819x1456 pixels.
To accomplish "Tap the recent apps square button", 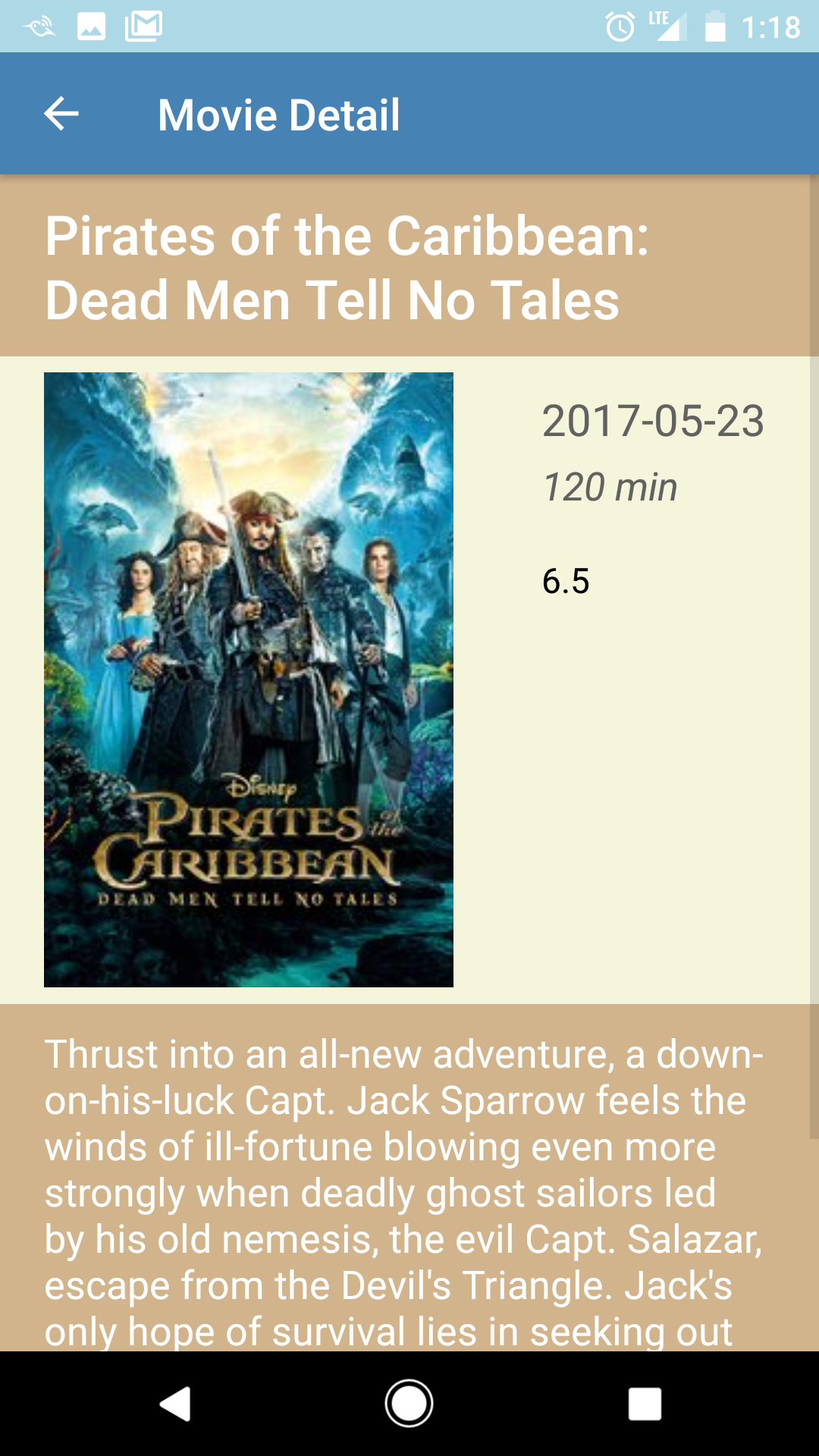I will point(645,1404).
